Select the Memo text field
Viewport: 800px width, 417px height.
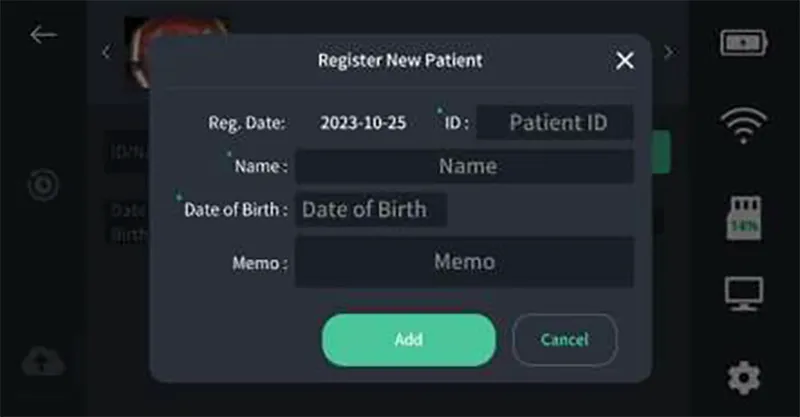point(464,262)
